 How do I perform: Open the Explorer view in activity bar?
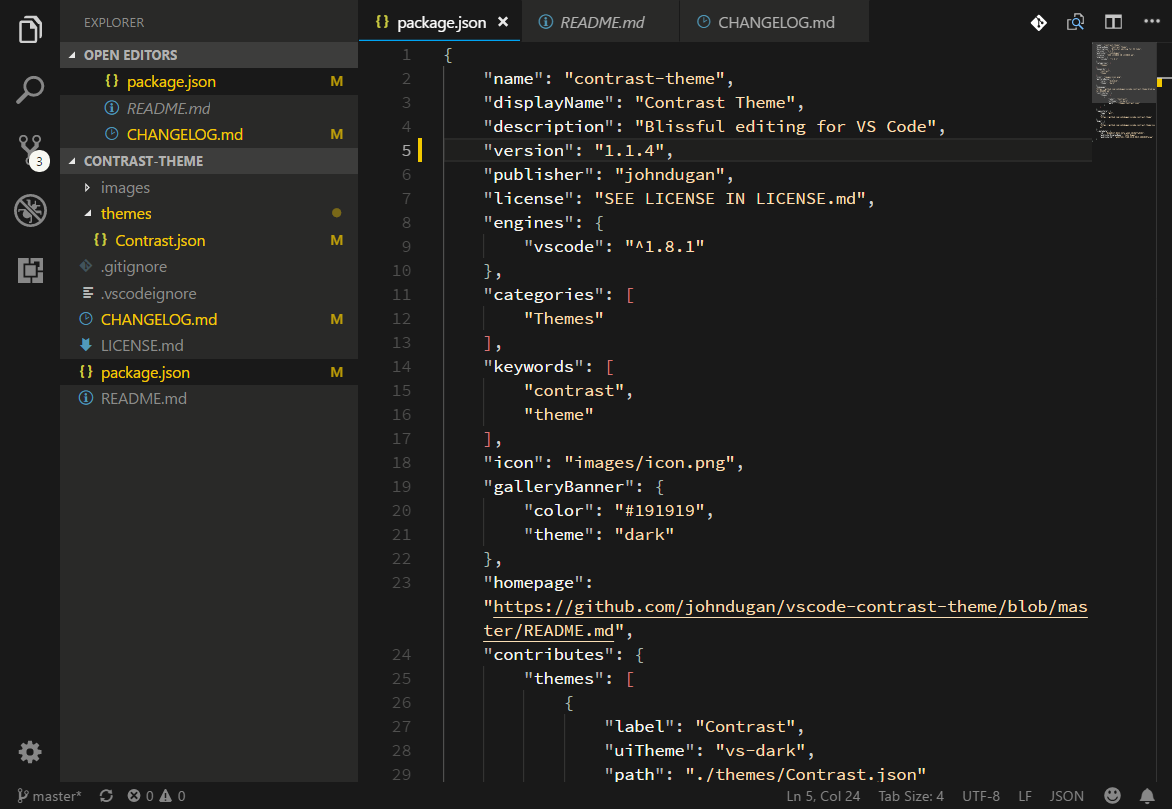coord(30,30)
